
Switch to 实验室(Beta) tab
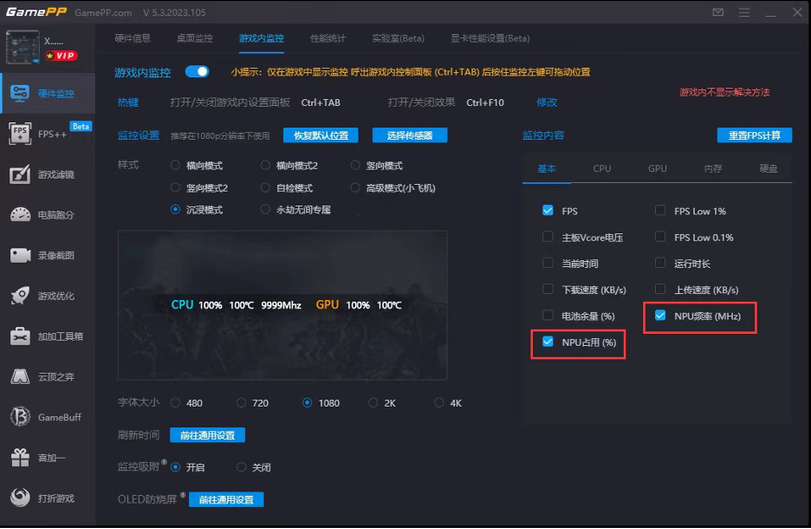398,38
